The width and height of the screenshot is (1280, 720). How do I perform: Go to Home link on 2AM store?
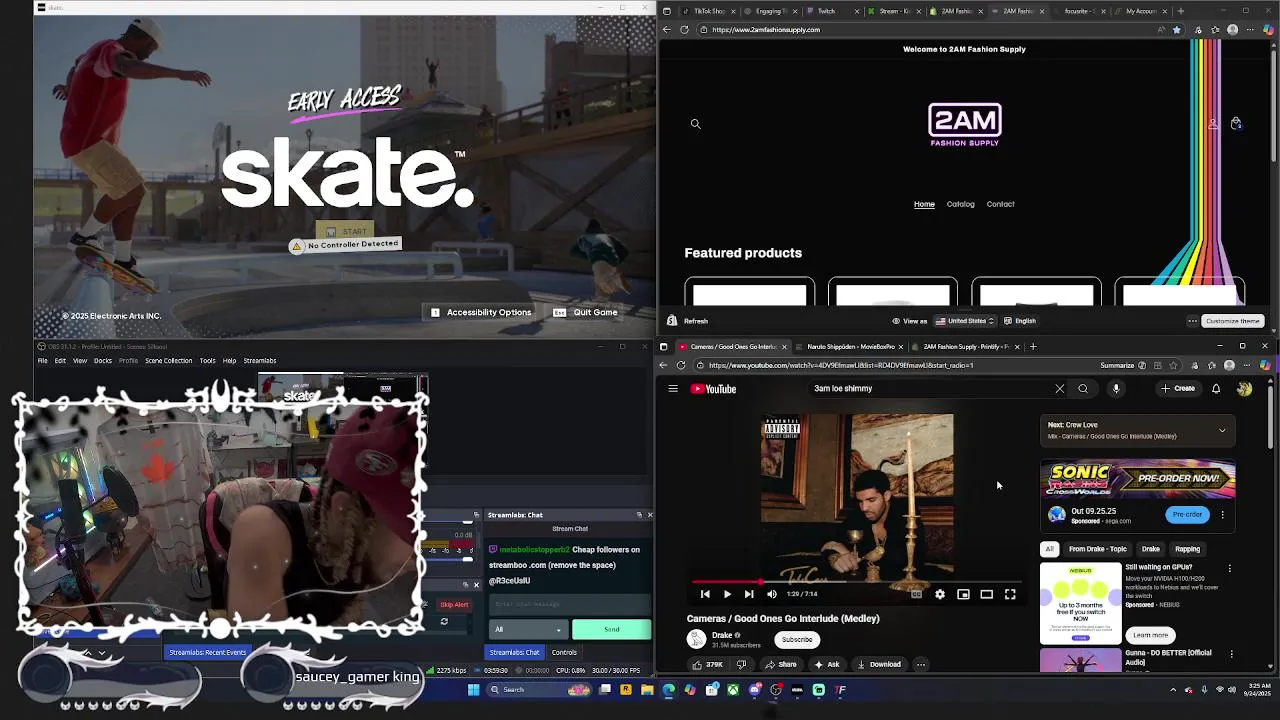point(924,204)
